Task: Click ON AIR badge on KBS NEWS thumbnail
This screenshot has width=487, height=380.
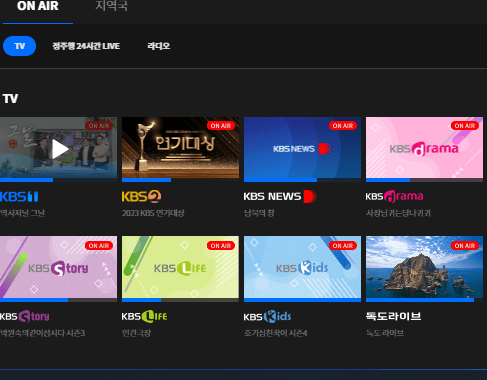Action: pyautogui.click(x=343, y=126)
